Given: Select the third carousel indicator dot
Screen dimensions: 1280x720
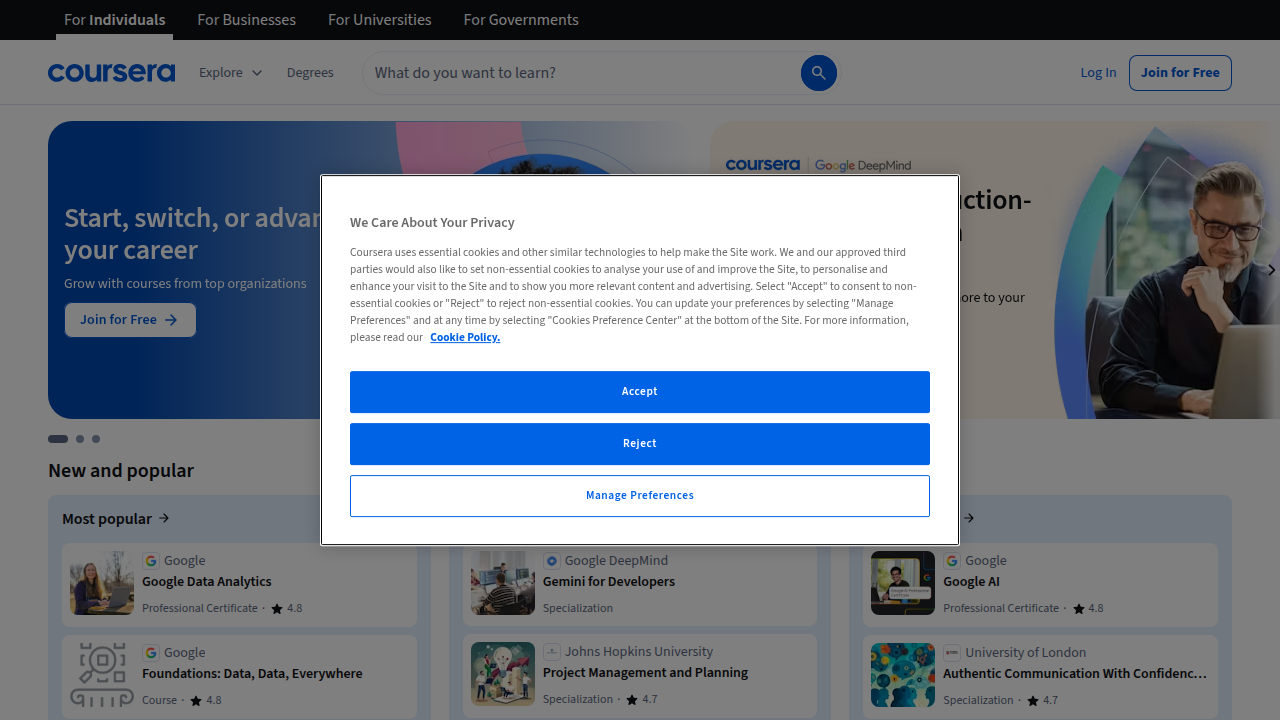Looking at the screenshot, I should pos(96,439).
